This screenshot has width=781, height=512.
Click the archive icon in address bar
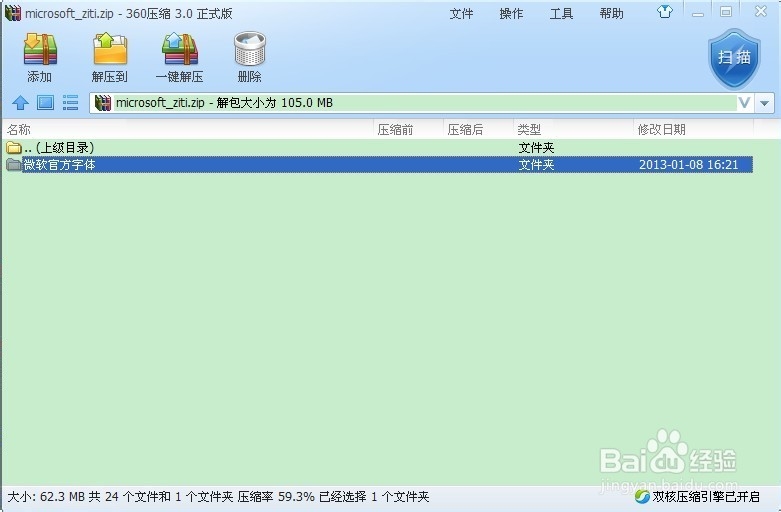pyautogui.click(x=103, y=103)
